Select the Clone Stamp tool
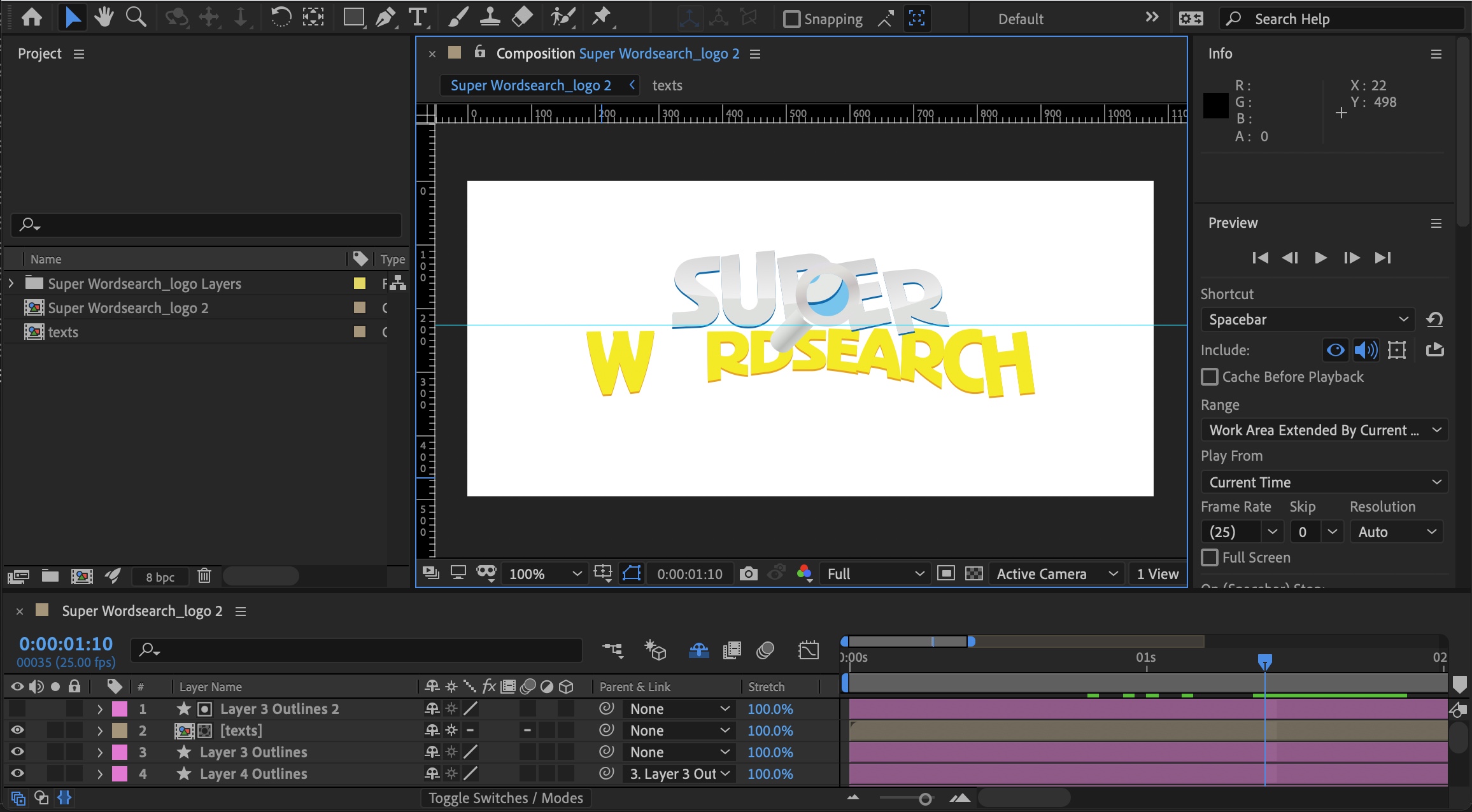Screen dimensions: 1472x812 490,17
